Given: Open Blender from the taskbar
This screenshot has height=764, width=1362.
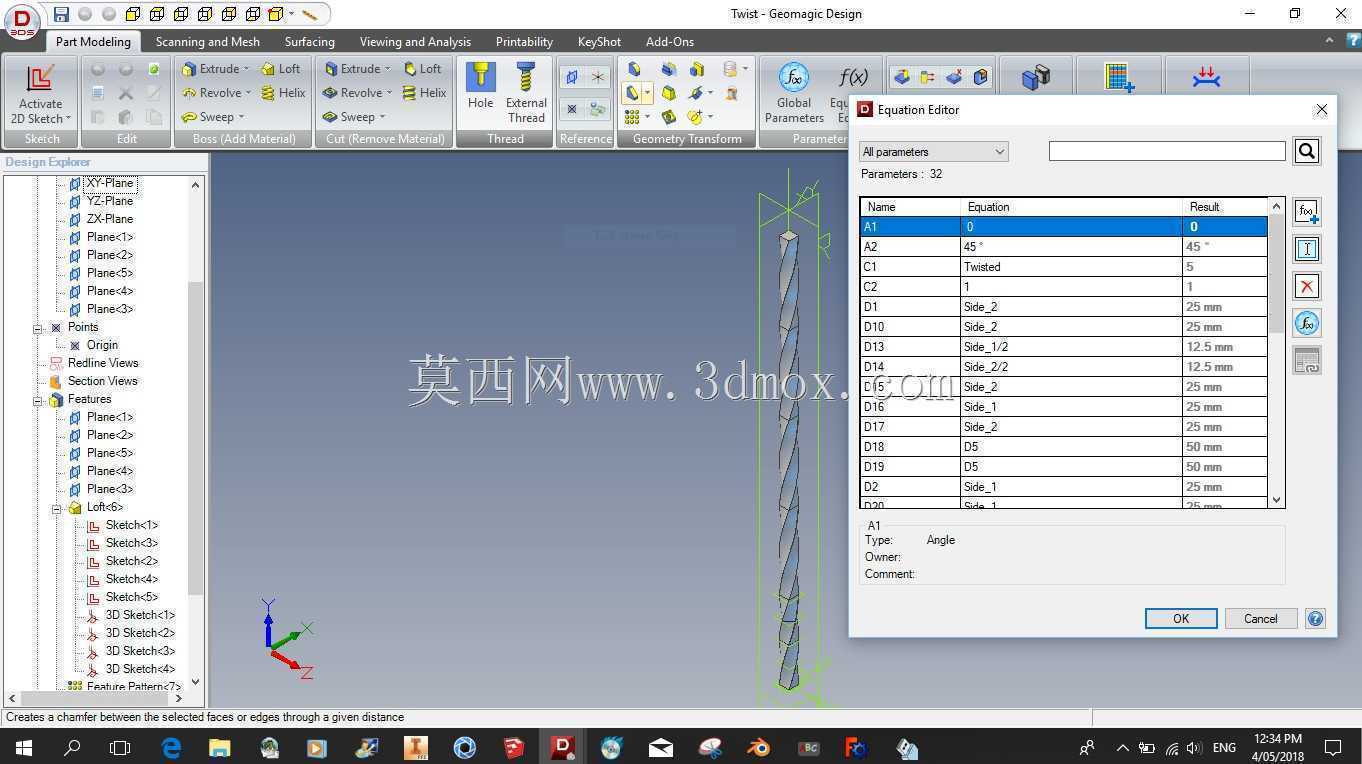Looking at the screenshot, I should tap(758, 747).
